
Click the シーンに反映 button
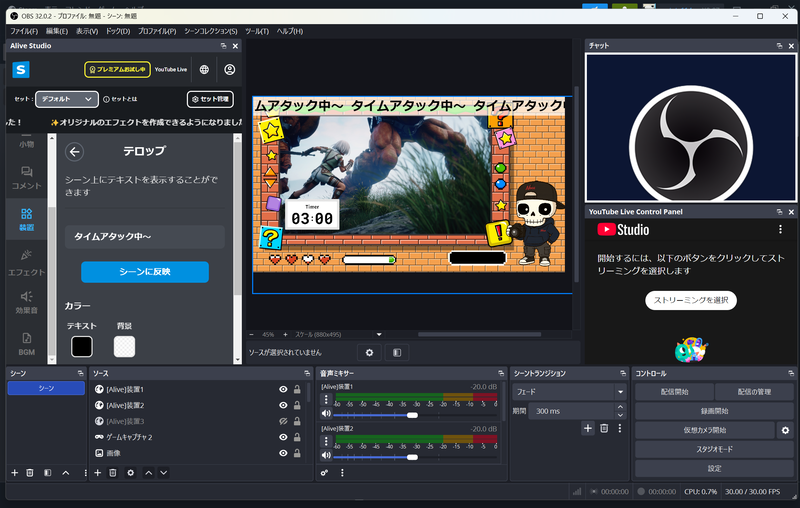click(x=145, y=272)
